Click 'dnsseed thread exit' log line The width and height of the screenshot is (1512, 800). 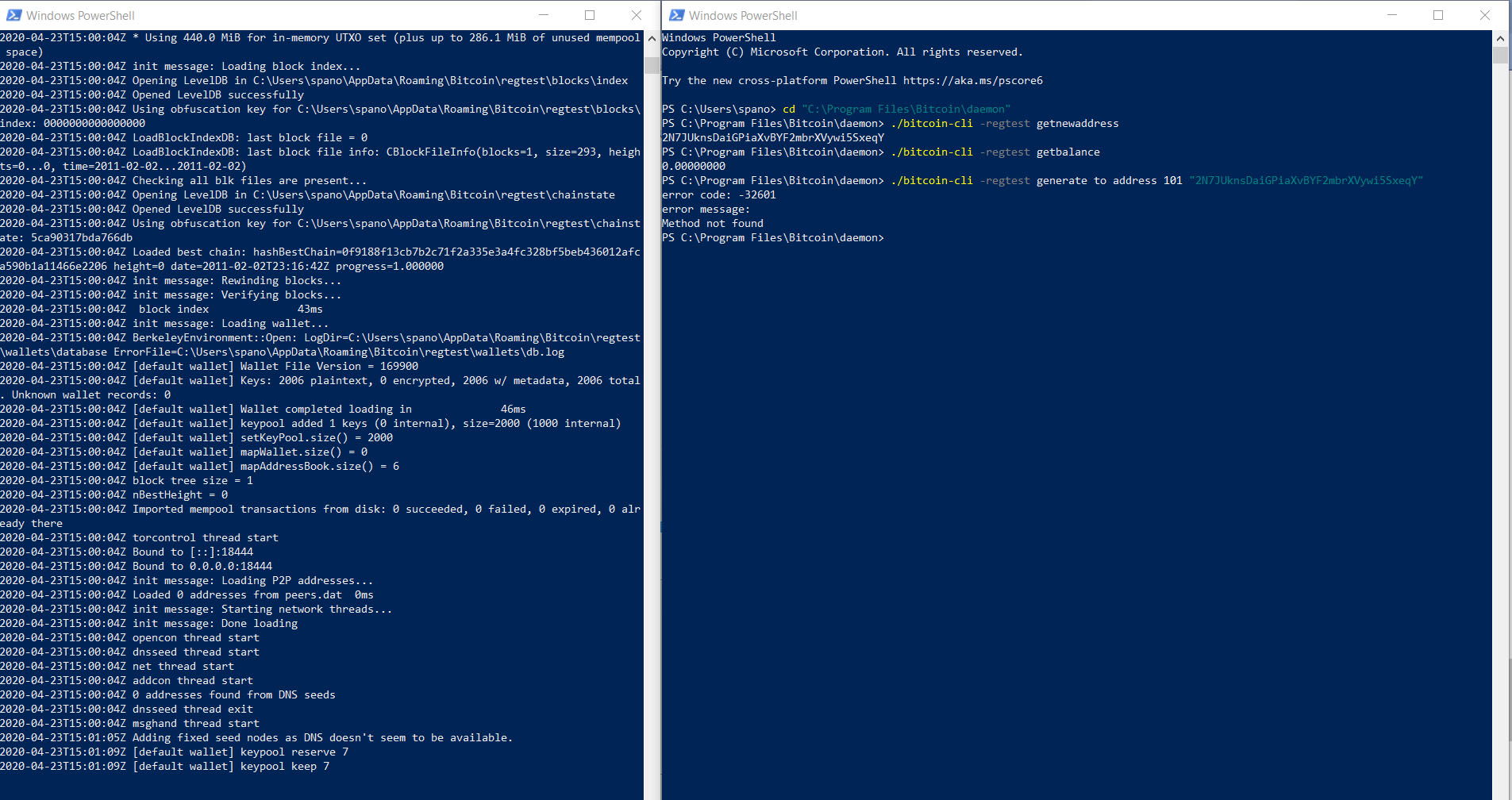point(127,709)
